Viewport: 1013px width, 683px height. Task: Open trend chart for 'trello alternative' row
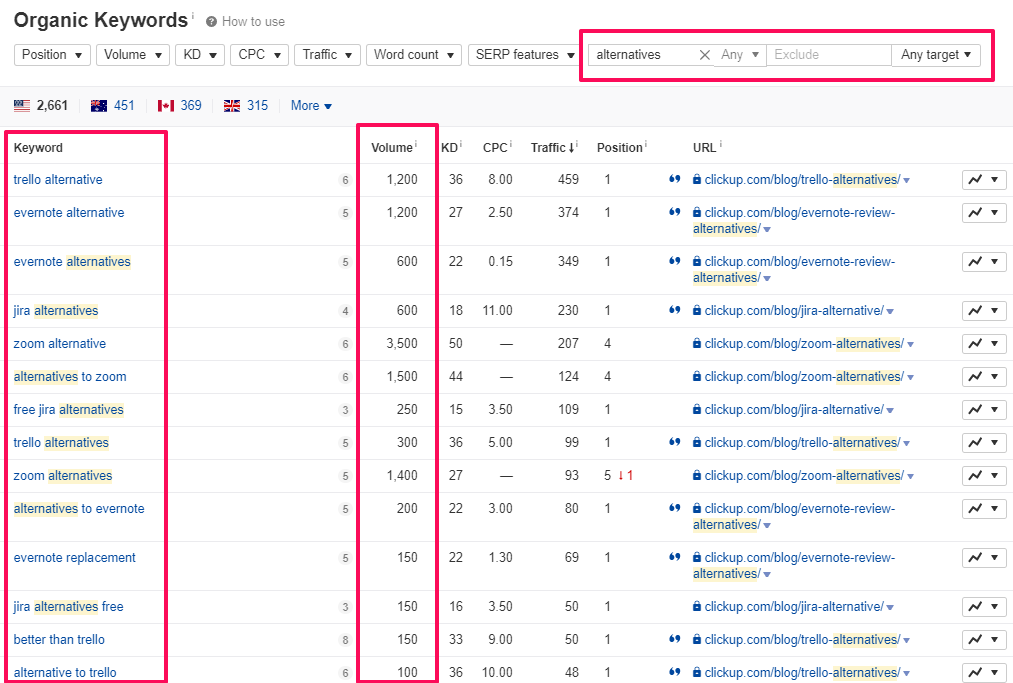(984, 180)
